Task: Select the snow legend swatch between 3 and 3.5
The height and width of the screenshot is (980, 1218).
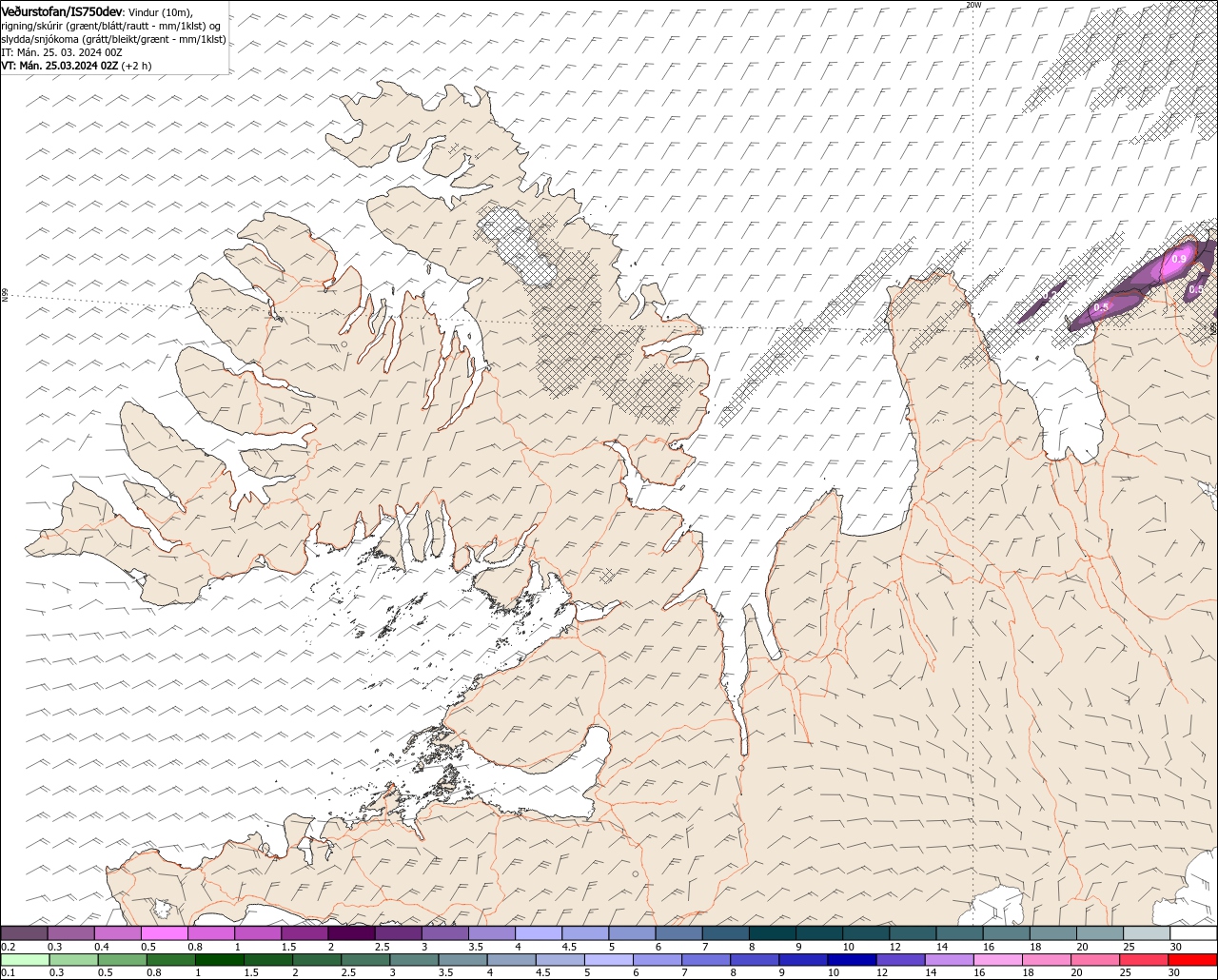Action: coord(444,933)
